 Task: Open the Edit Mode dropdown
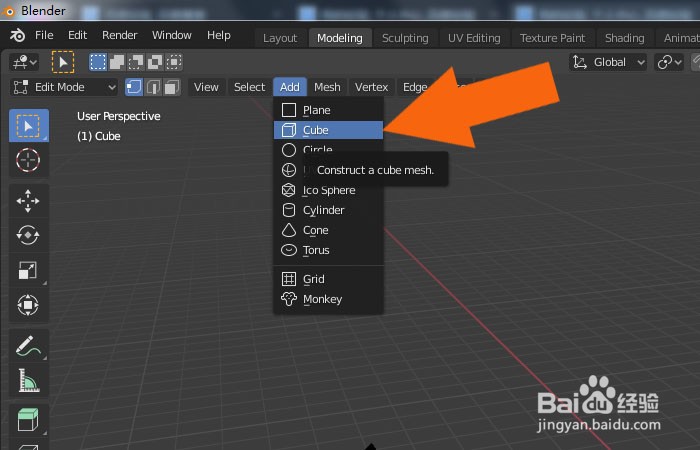coord(64,87)
